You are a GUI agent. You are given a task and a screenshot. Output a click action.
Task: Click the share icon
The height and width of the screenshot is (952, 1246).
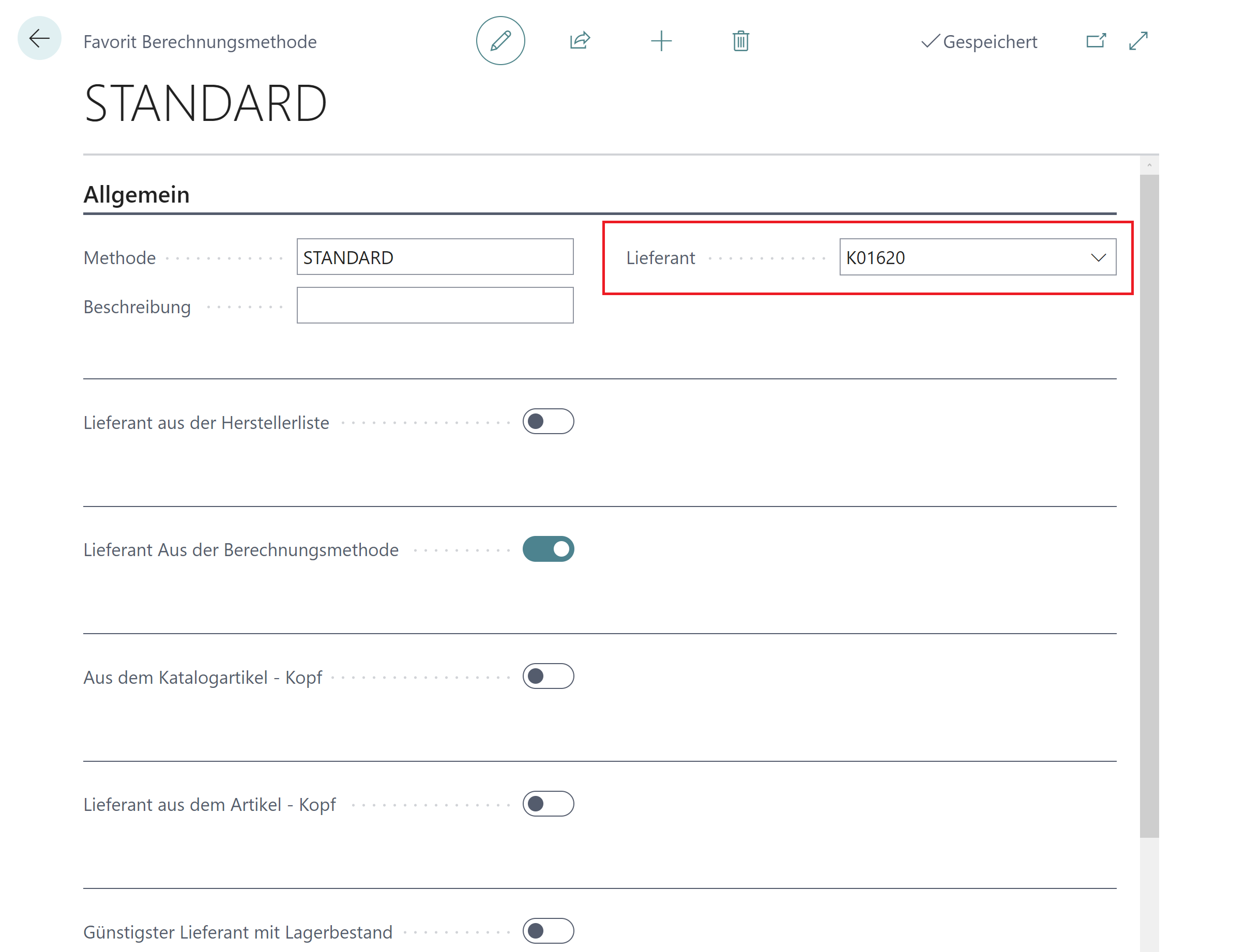tap(580, 41)
